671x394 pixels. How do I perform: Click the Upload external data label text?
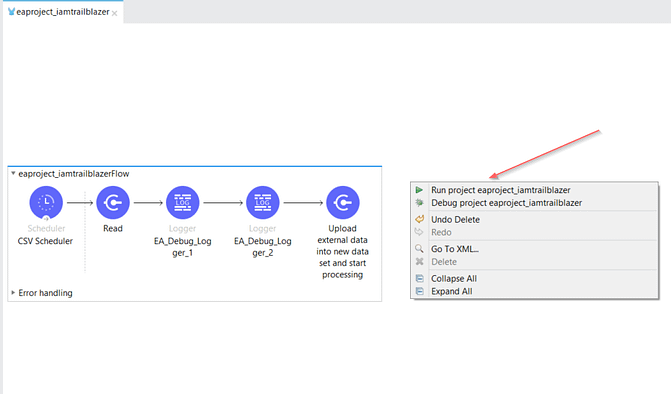click(342, 252)
